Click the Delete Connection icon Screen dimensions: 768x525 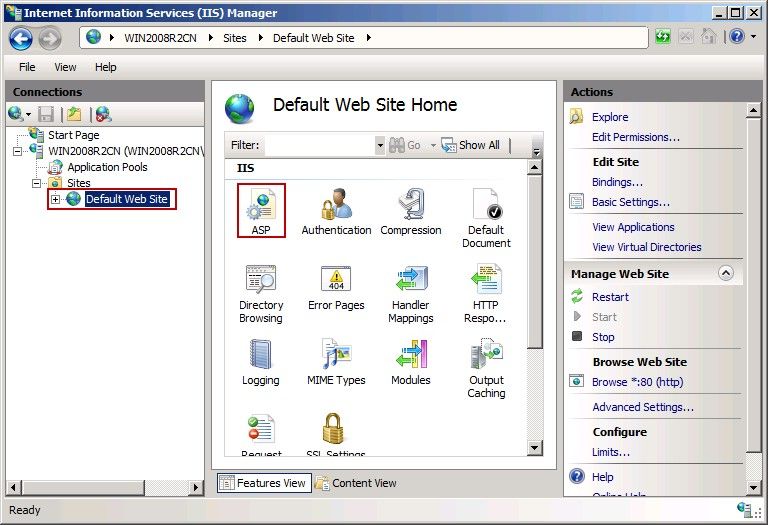103,114
